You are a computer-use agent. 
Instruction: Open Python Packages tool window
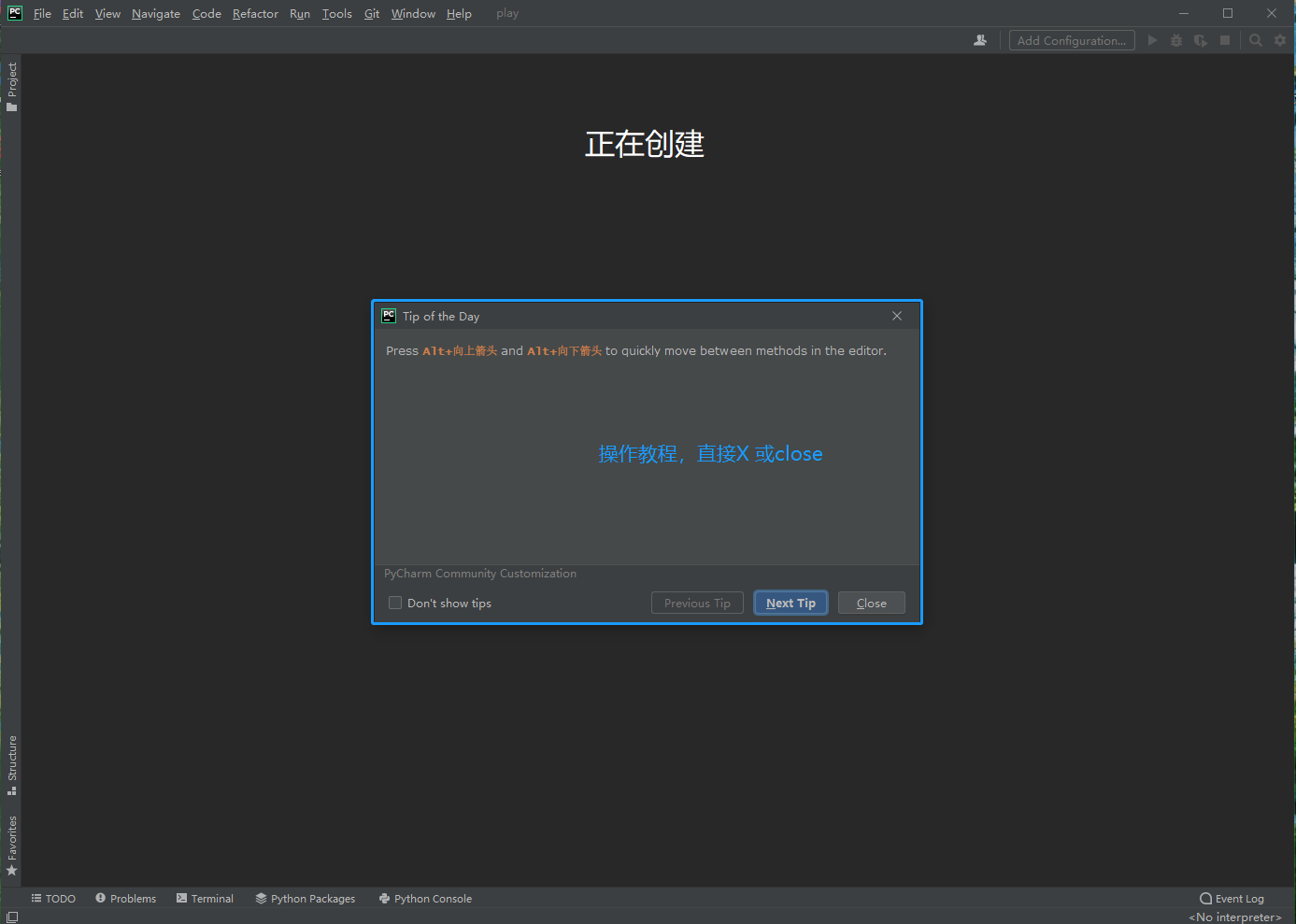pyautogui.click(x=306, y=899)
